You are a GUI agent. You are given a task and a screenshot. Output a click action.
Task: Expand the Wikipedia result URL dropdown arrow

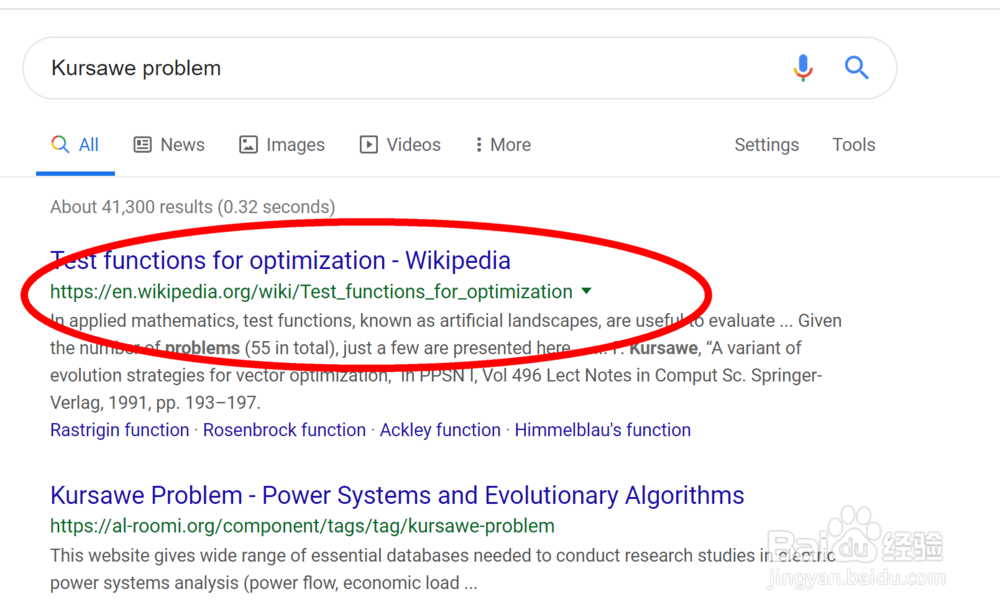point(586,291)
